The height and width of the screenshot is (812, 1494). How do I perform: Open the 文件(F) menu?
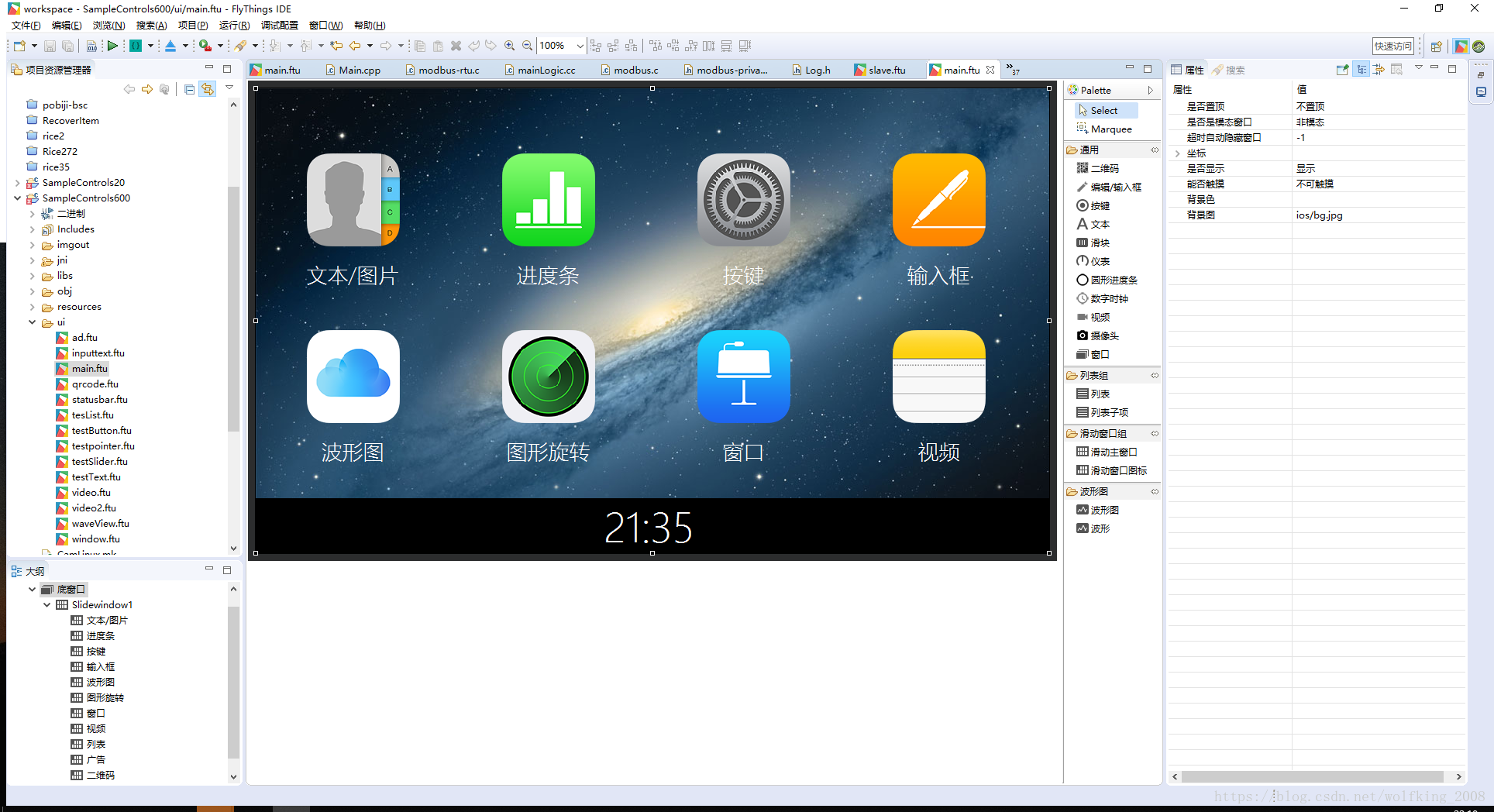click(26, 26)
